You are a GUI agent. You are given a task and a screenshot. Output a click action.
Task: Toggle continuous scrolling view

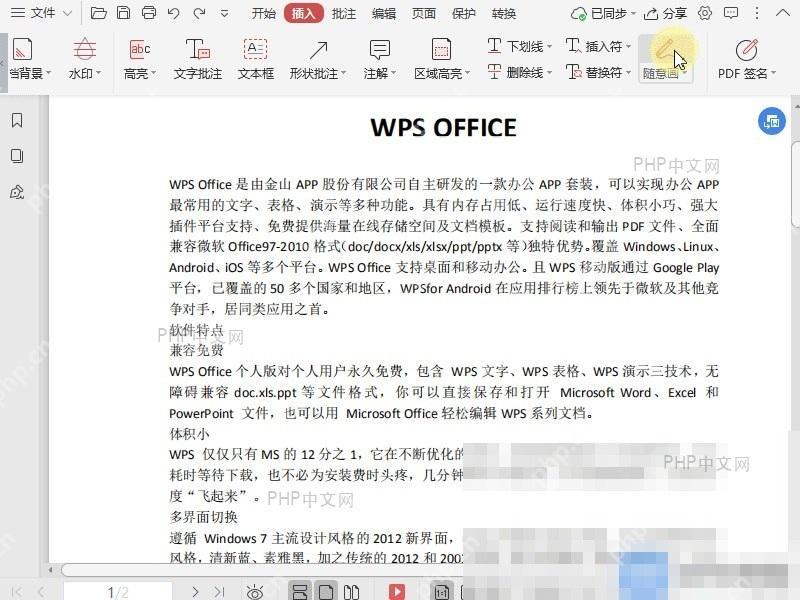[x=300, y=592]
